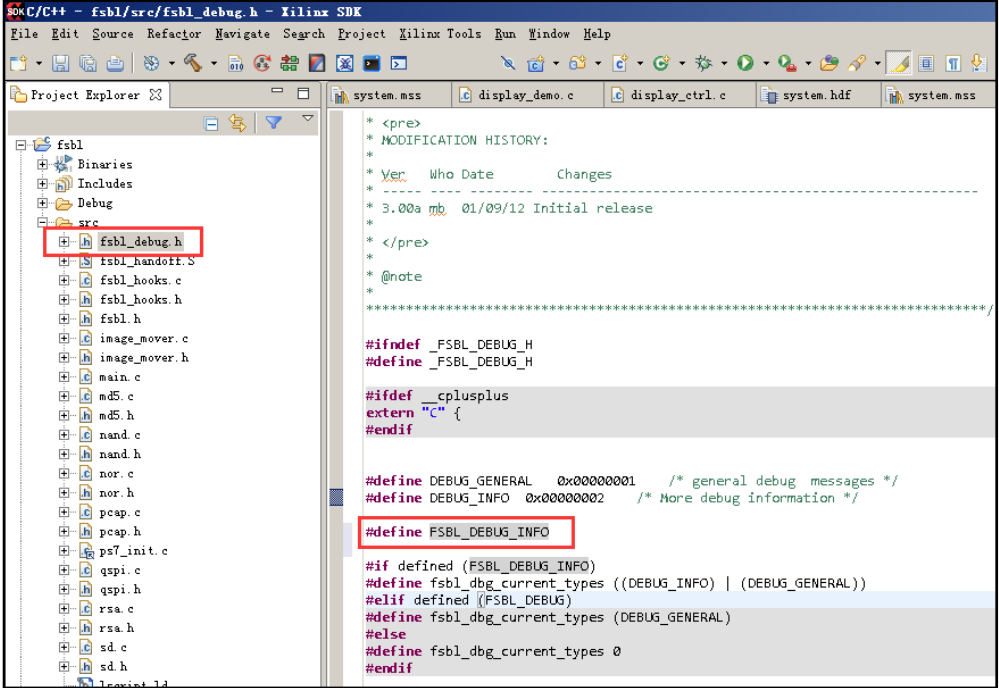Select ps7_init.c in the project tree
Screen dimensions: 999x688
click(x=133, y=550)
